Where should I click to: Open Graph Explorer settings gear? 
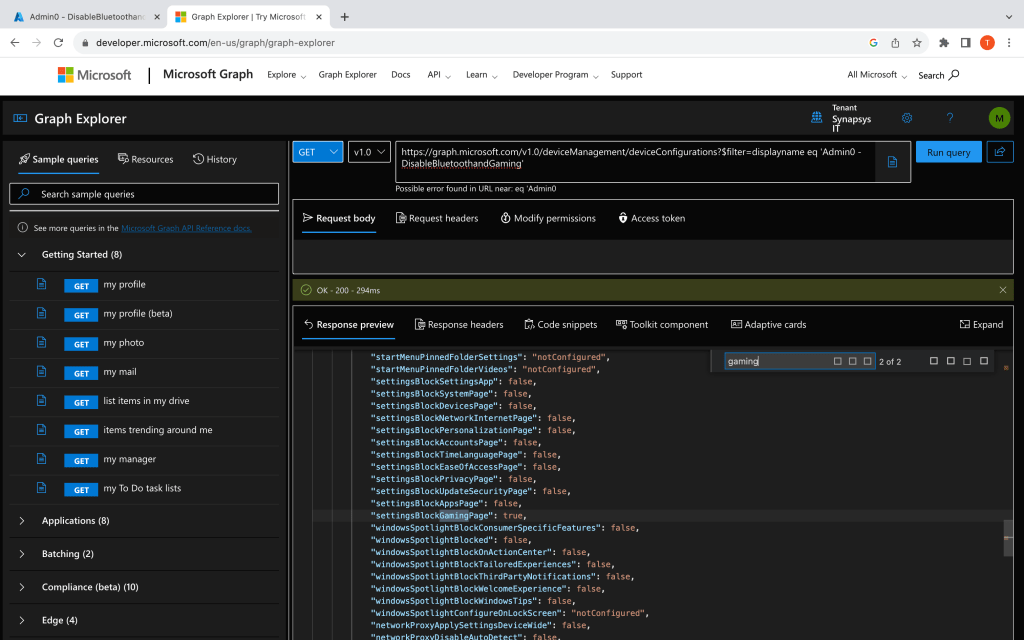tap(907, 118)
